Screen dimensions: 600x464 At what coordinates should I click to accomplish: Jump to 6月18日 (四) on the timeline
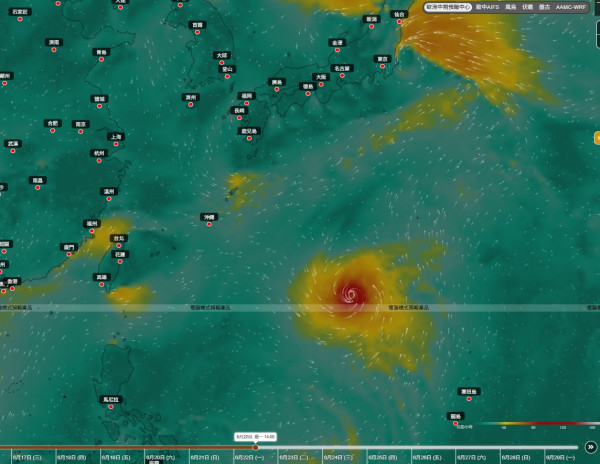(x=72, y=457)
